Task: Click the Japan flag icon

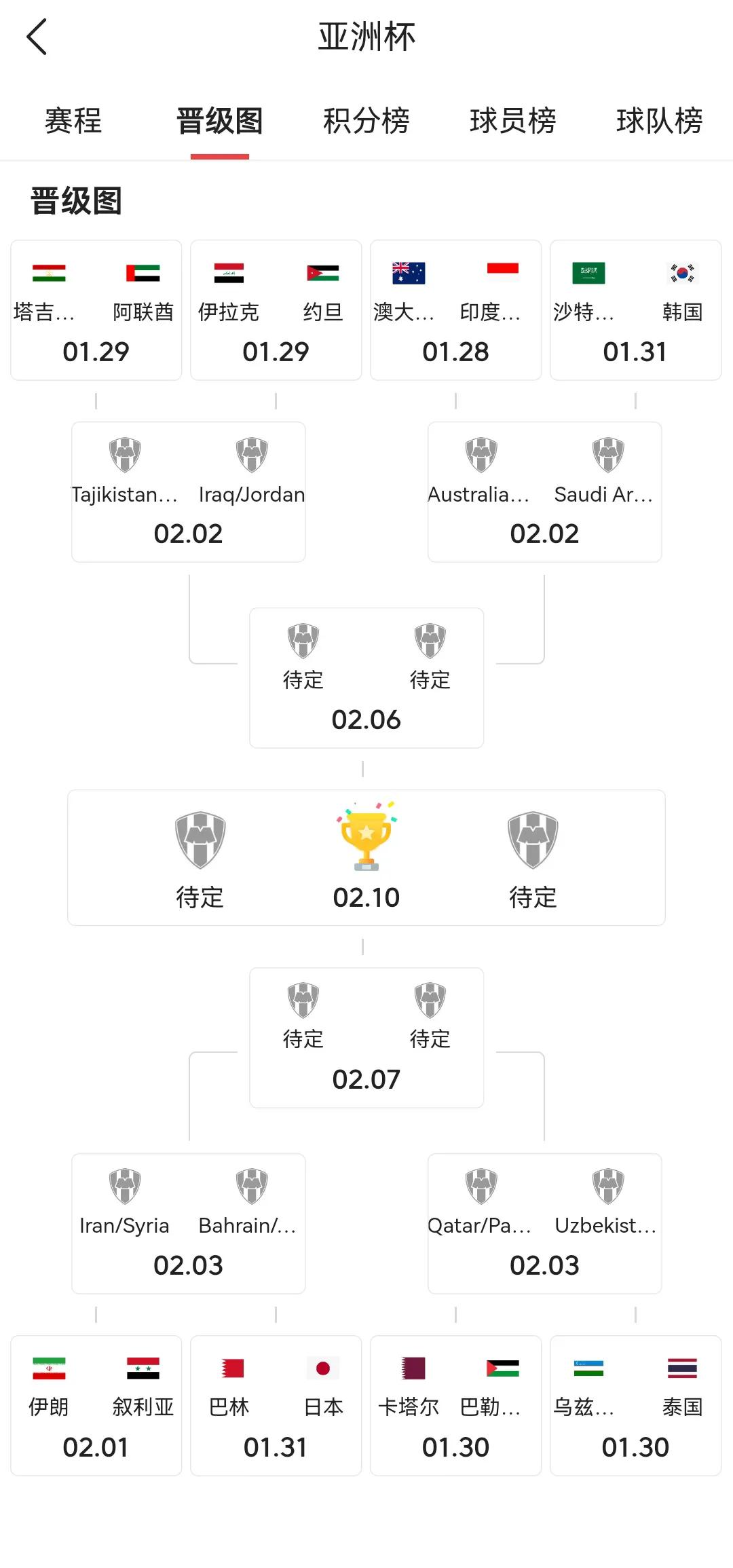Action: 323,1368
